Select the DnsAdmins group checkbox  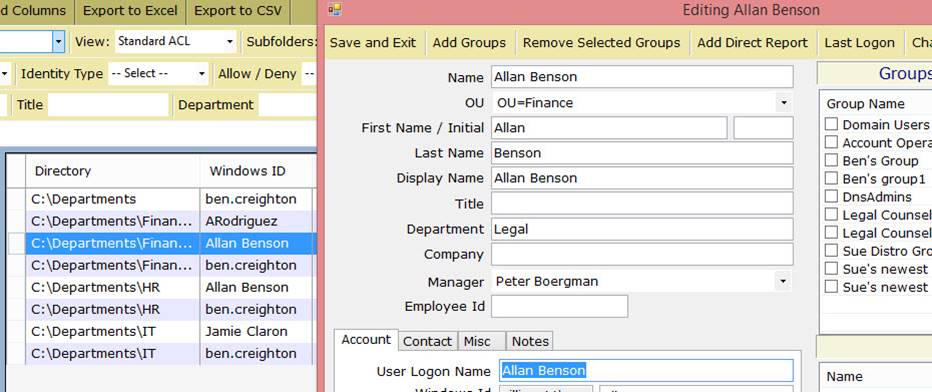click(x=832, y=197)
